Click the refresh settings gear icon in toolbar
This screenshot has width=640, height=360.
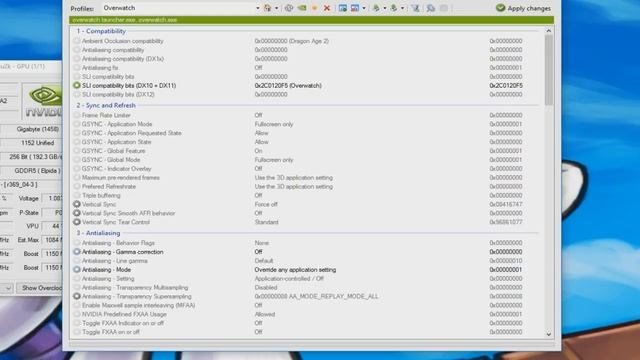pos(289,8)
